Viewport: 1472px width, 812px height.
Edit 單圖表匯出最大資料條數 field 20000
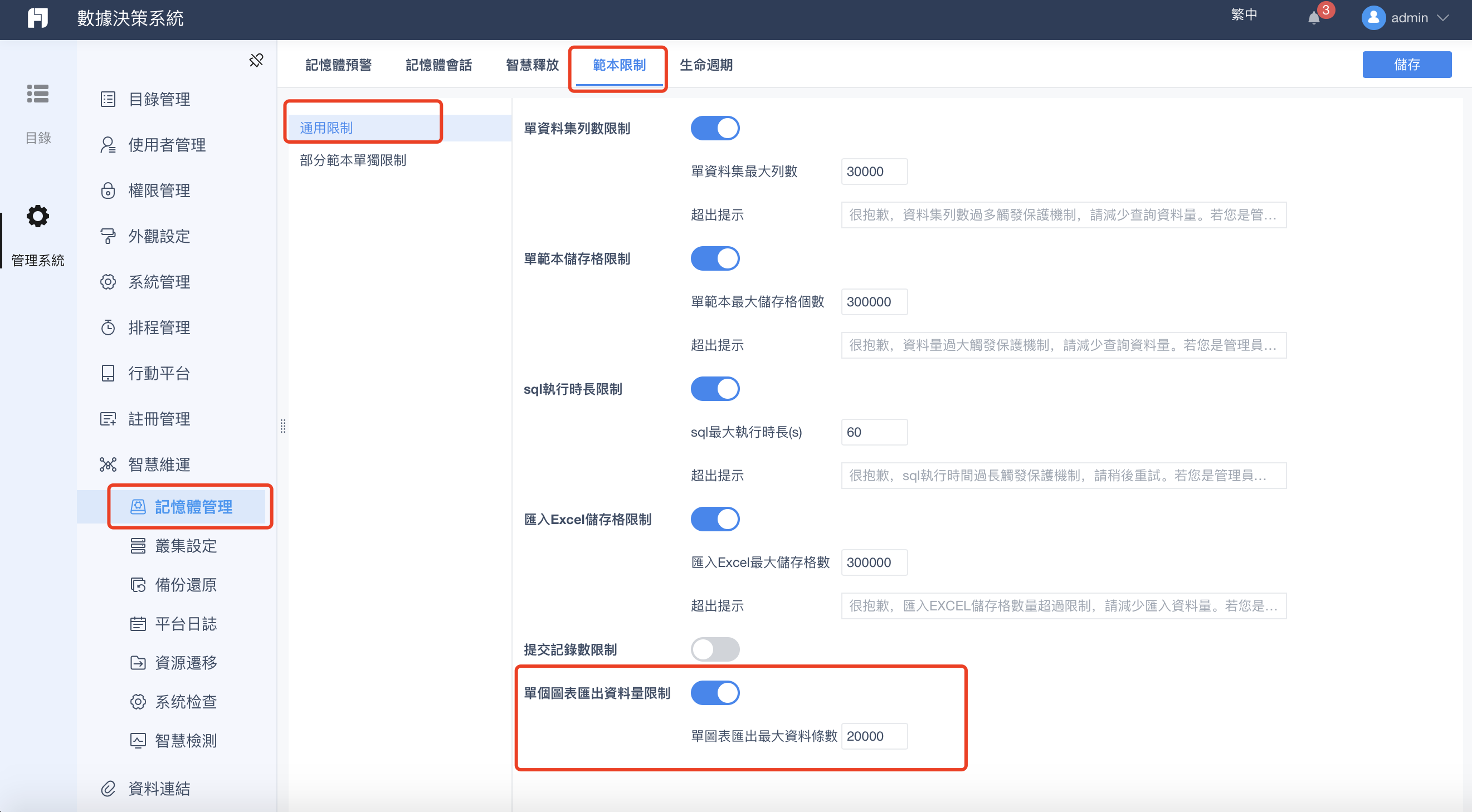[x=874, y=736]
